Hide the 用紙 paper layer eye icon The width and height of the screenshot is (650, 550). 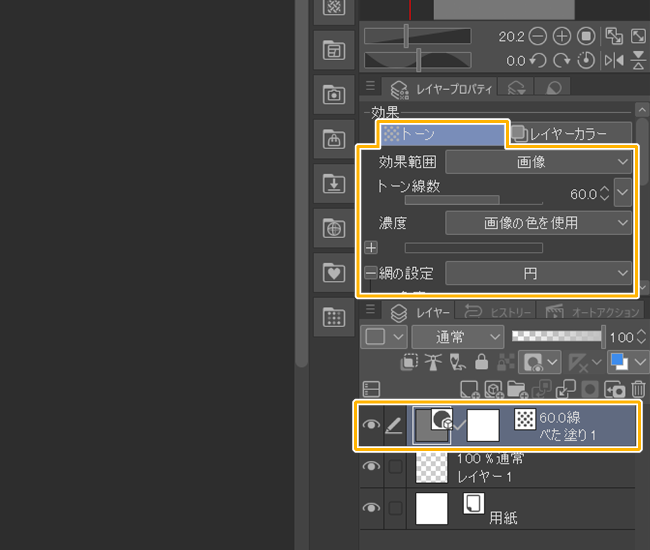point(371,508)
